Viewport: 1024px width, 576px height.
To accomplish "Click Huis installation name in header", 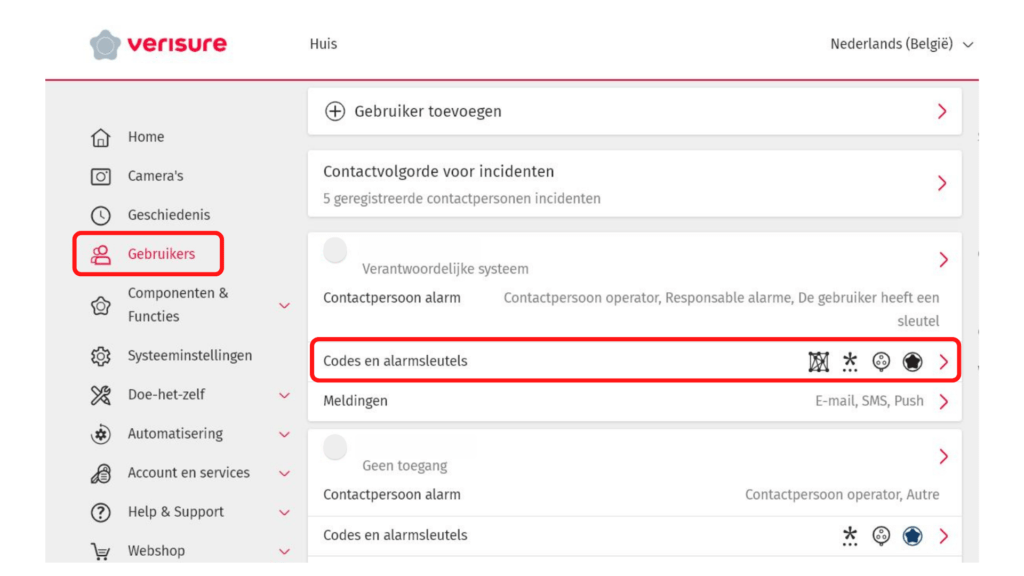I will click(323, 44).
